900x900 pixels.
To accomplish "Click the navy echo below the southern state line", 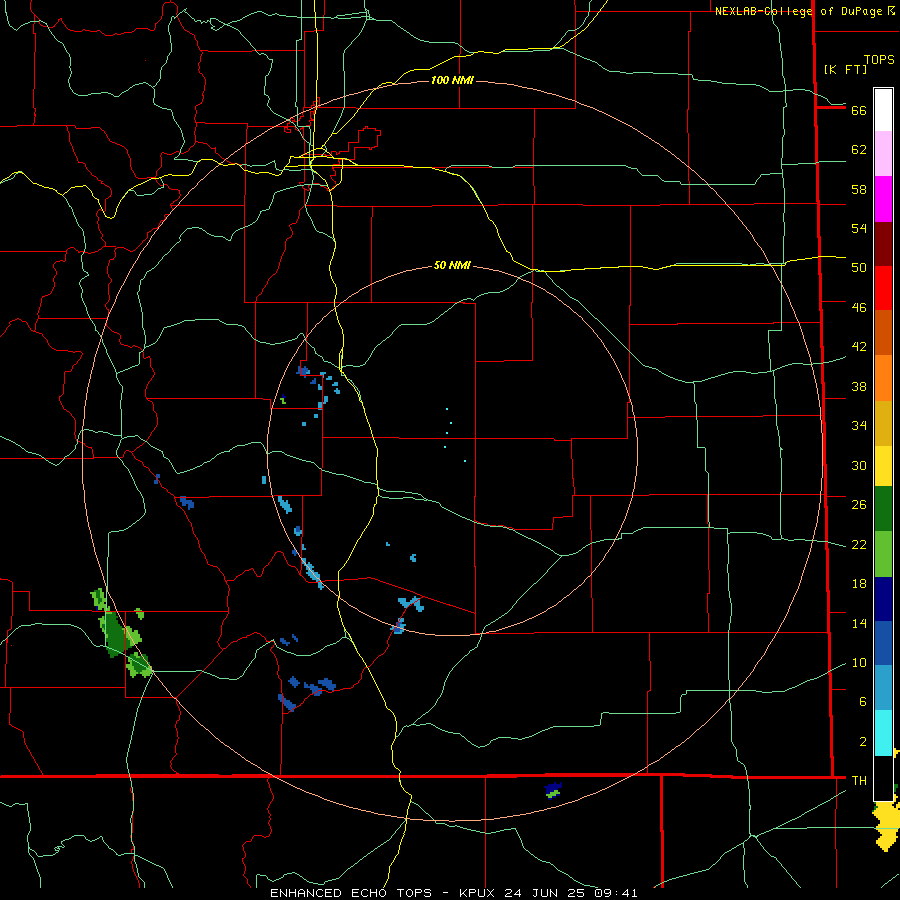I will click(x=553, y=789).
